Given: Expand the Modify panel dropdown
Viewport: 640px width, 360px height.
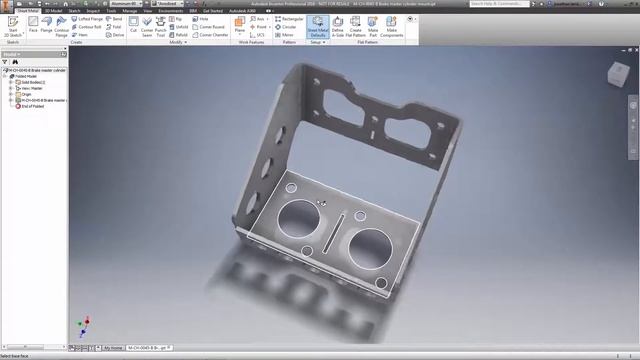Looking at the screenshot, I should pyautogui.click(x=178, y=42).
